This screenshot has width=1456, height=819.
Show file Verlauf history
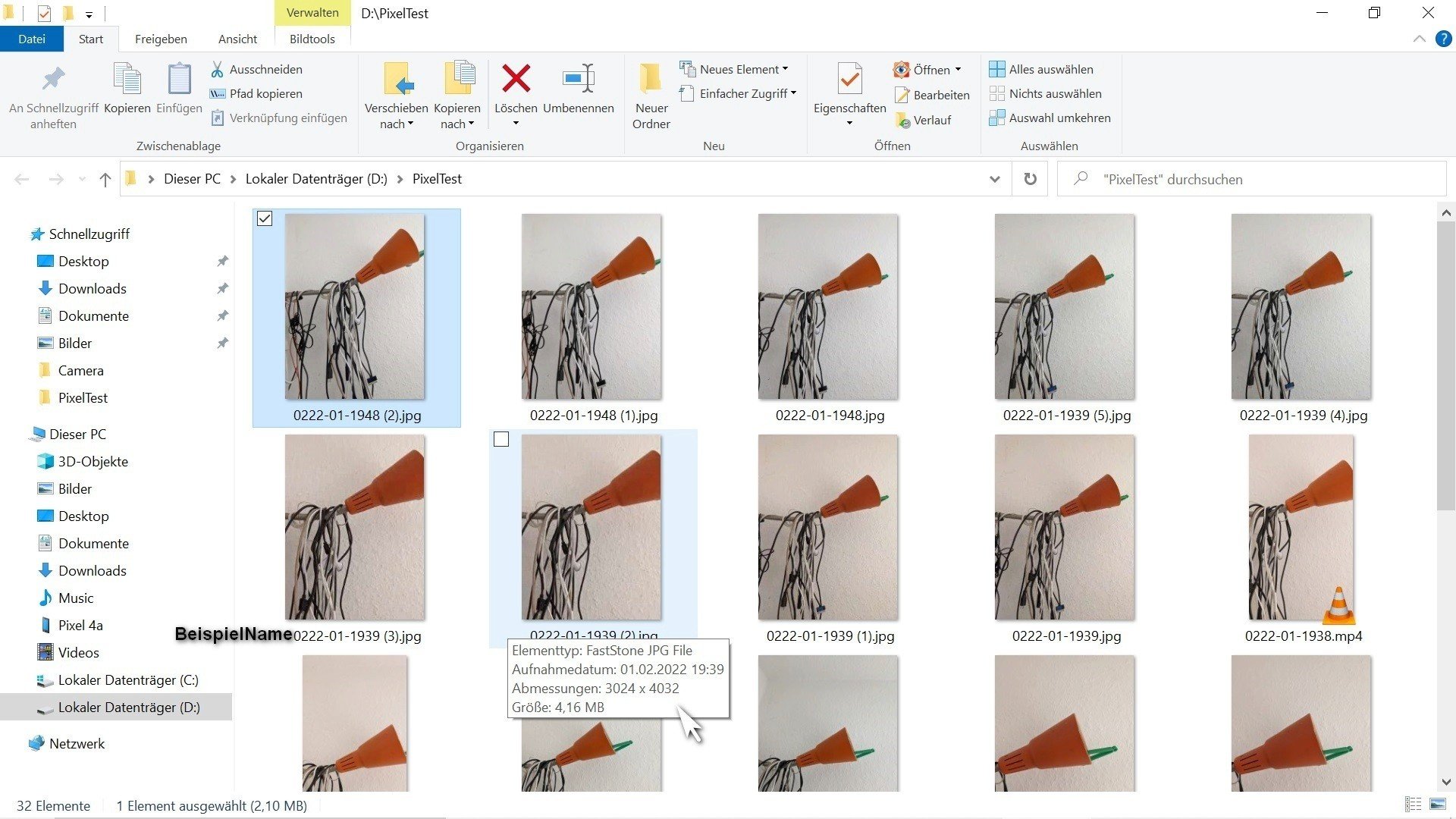923,120
